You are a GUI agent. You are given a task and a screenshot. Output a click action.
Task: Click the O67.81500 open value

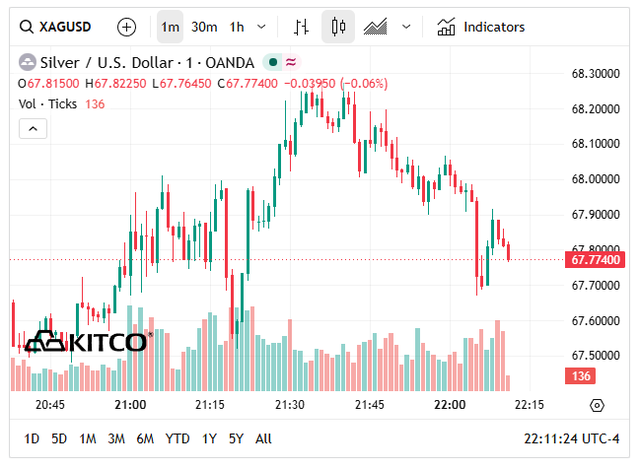click(x=48, y=84)
